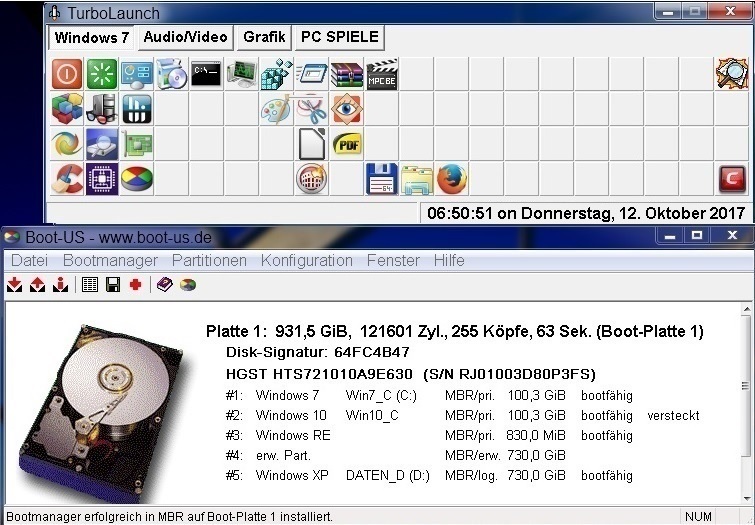Open the green circuit board card icon
Viewport: 755px width, 525px height.
137,144
